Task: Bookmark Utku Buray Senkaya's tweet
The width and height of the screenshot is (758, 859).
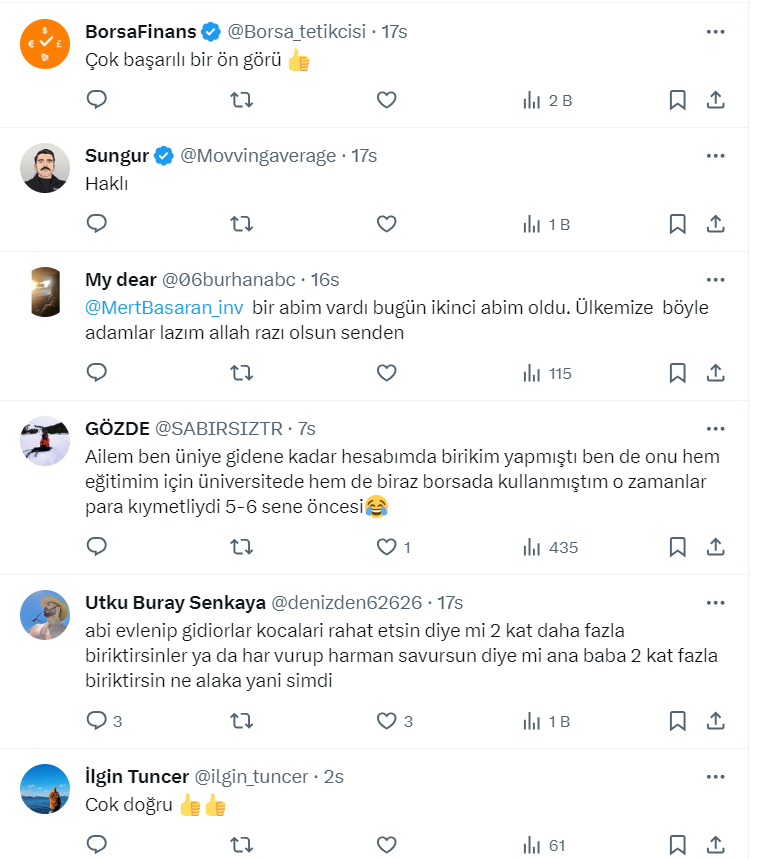Action: pyautogui.click(x=677, y=721)
